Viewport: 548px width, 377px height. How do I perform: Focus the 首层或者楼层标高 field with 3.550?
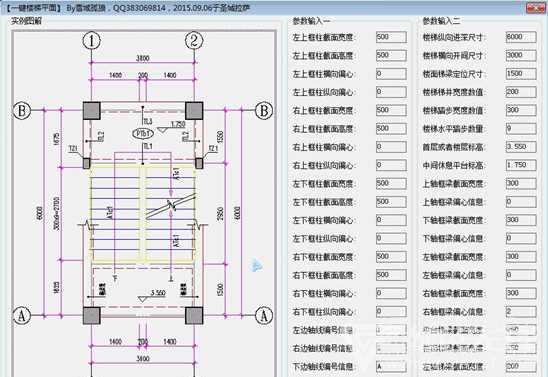click(521, 147)
